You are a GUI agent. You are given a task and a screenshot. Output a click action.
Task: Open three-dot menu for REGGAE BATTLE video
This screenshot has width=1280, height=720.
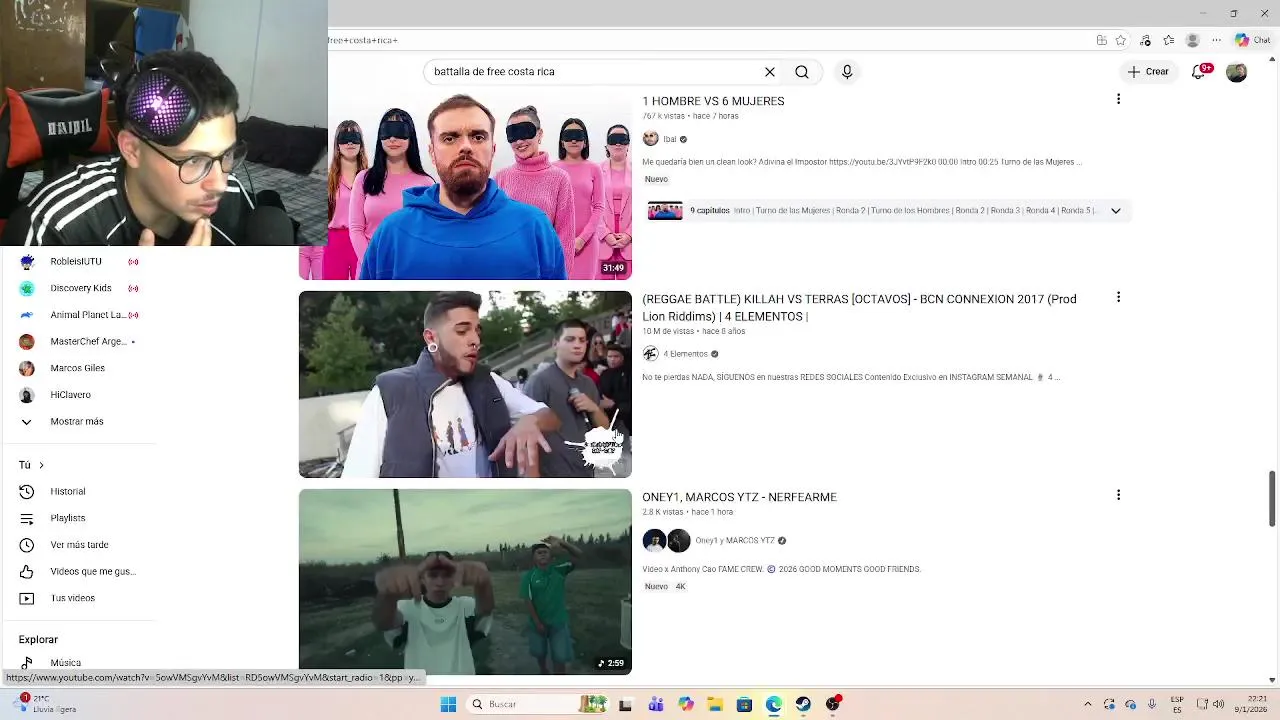1118,297
